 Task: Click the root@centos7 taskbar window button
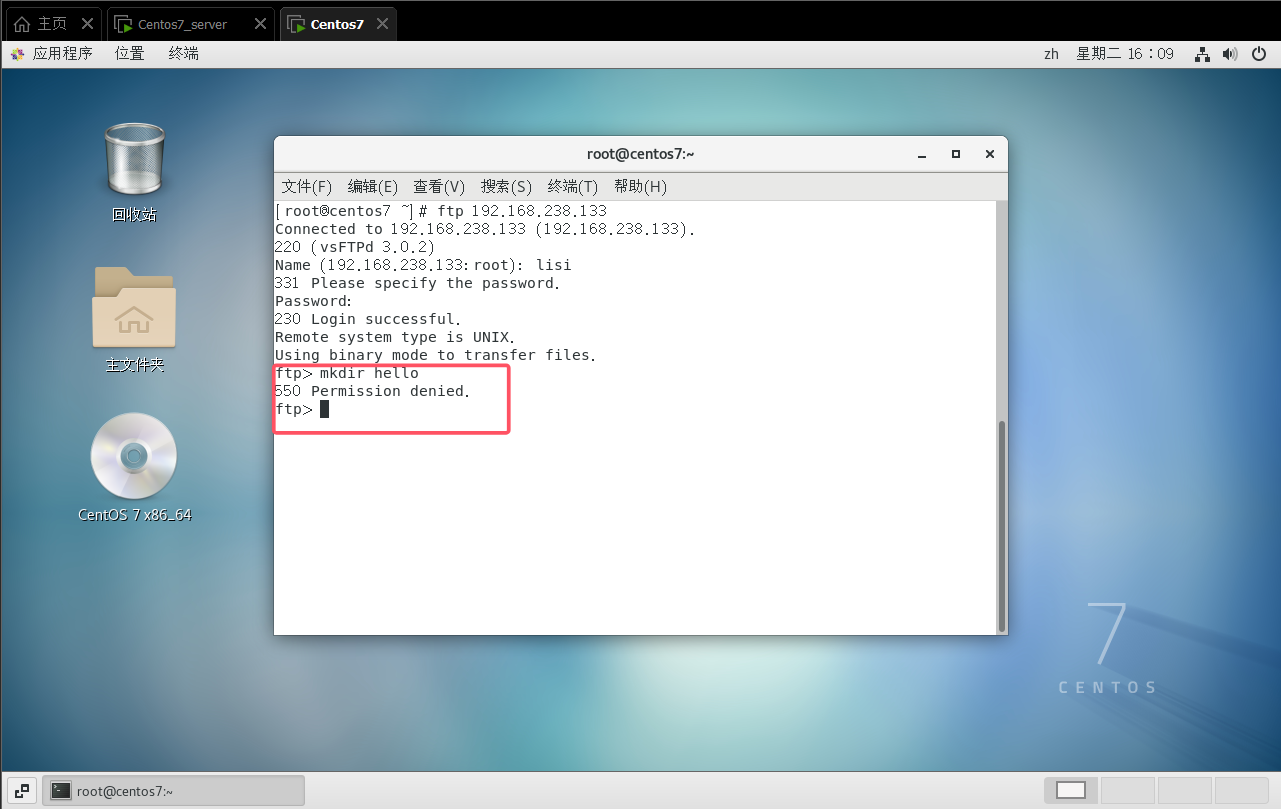pyautogui.click(x=173, y=790)
